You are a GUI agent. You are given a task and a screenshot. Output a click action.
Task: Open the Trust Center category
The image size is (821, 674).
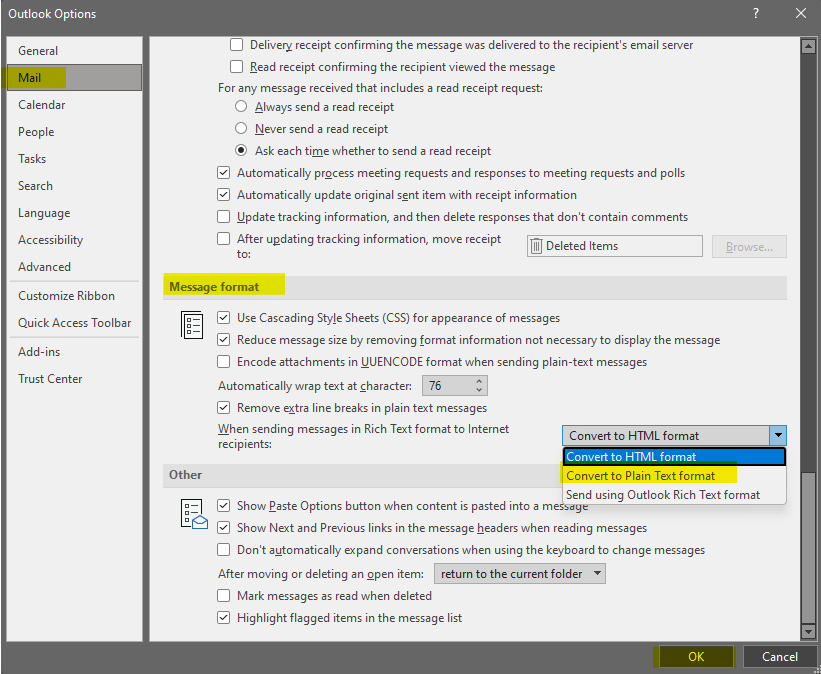[74, 379]
